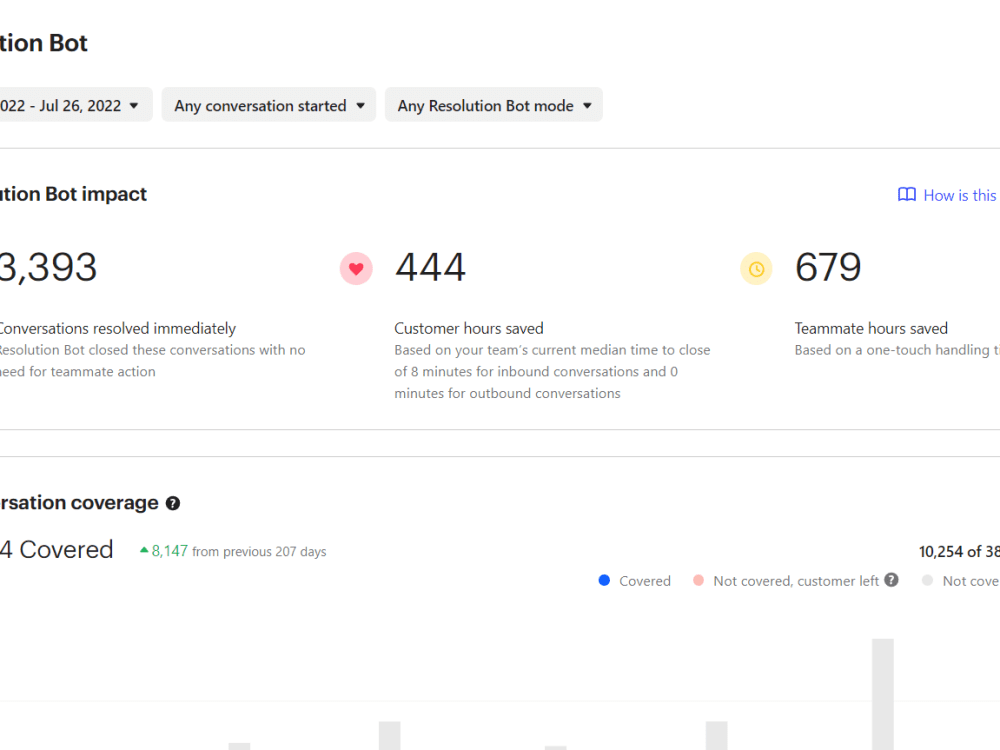This screenshot has width=1000, height=750.
Task: Open the "Any conversation started" filter
Action: click(x=268, y=104)
